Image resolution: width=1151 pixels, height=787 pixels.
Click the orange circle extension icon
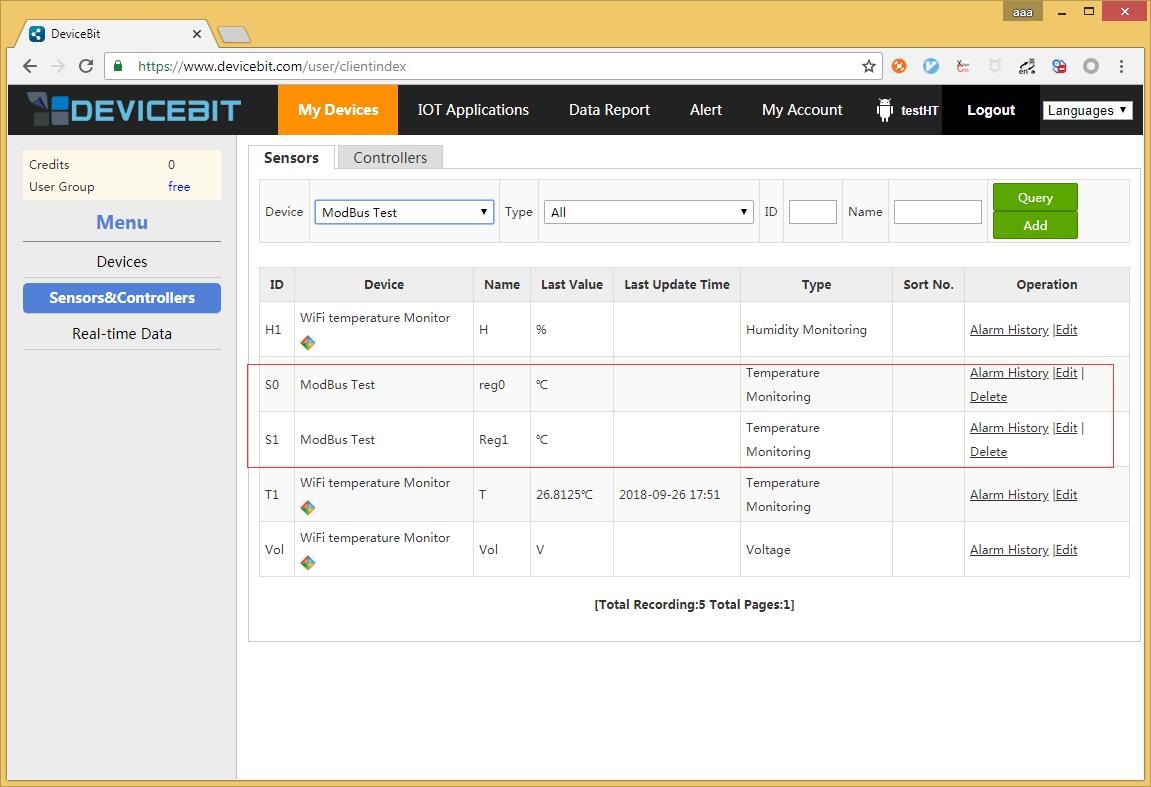point(898,66)
